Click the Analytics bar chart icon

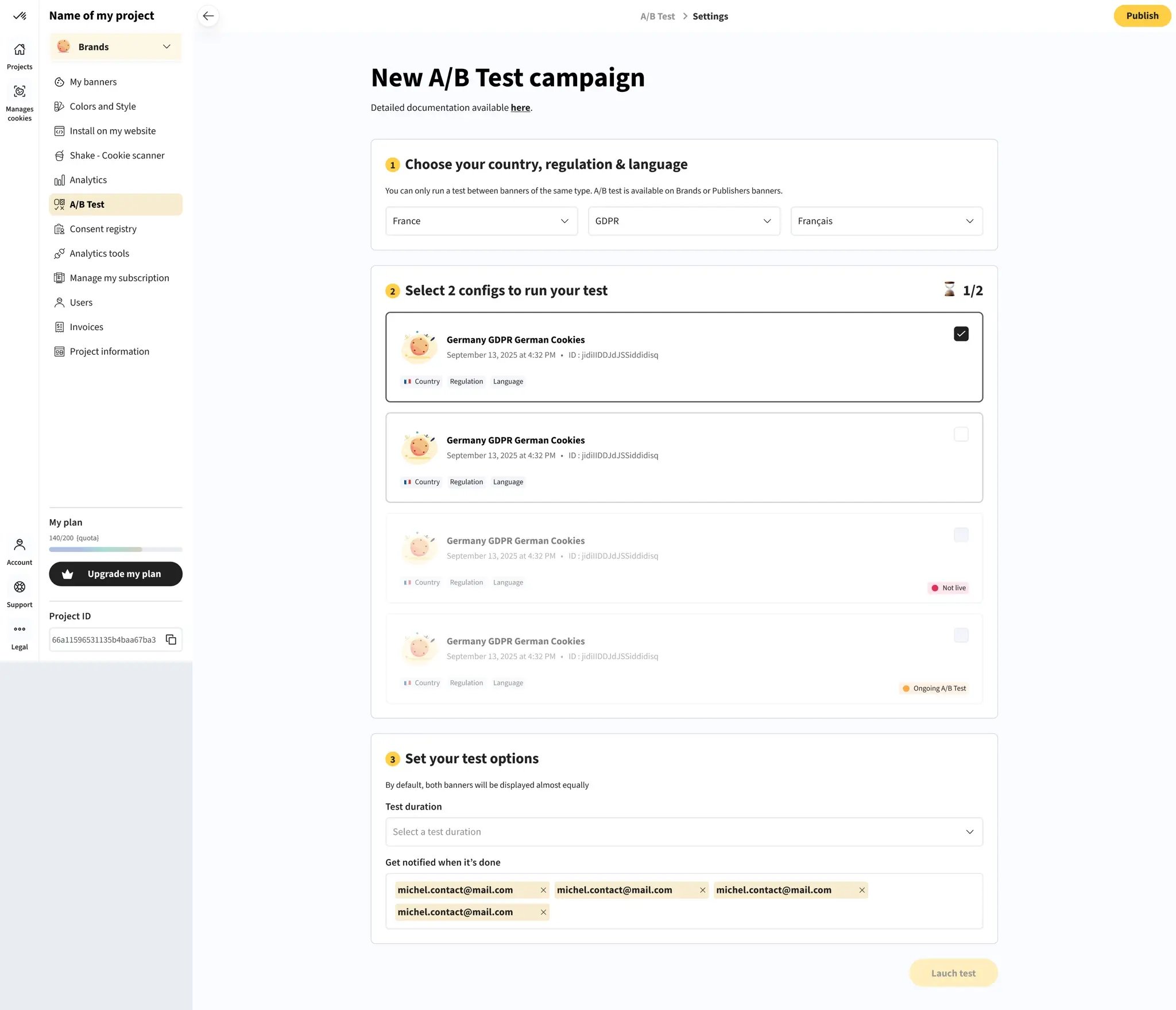coord(59,180)
